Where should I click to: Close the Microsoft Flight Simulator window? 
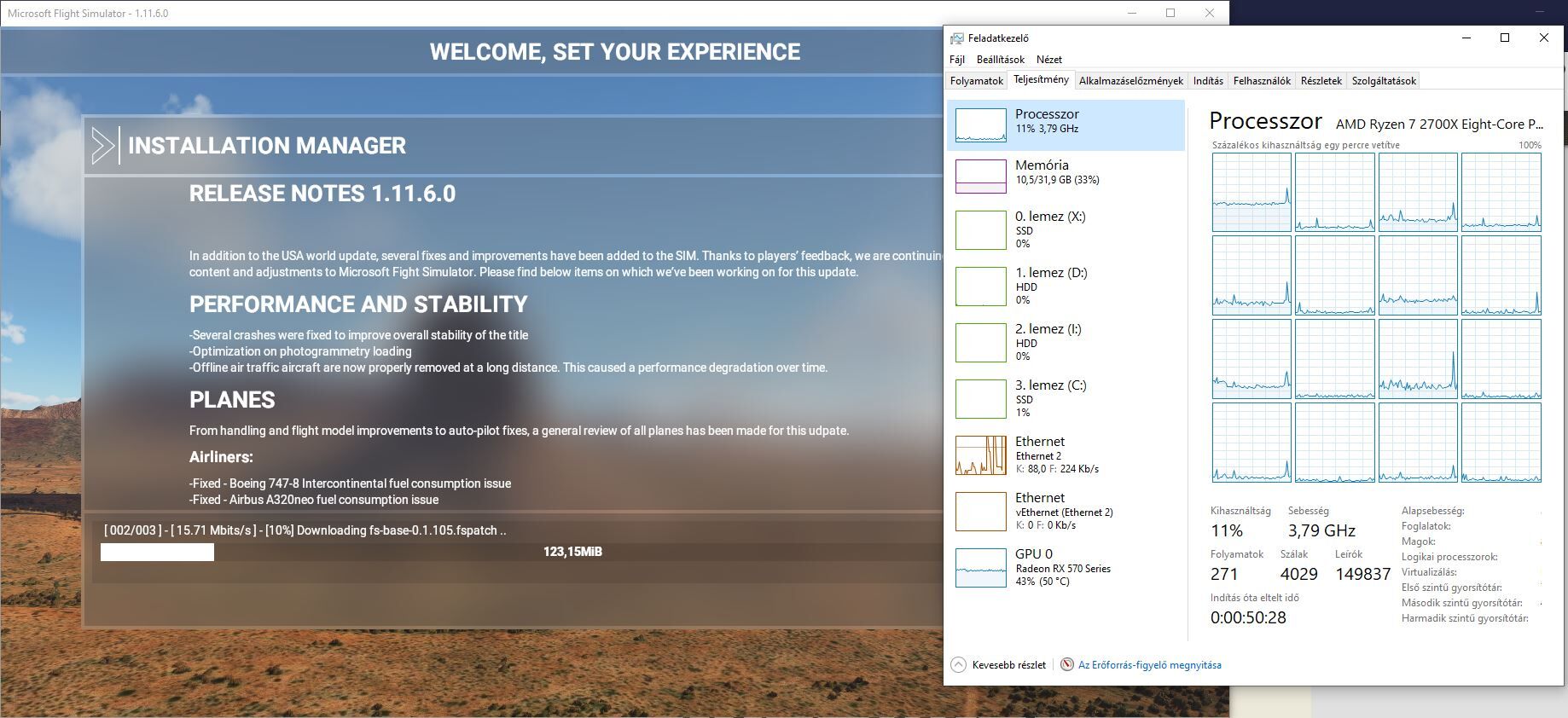[1209, 13]
